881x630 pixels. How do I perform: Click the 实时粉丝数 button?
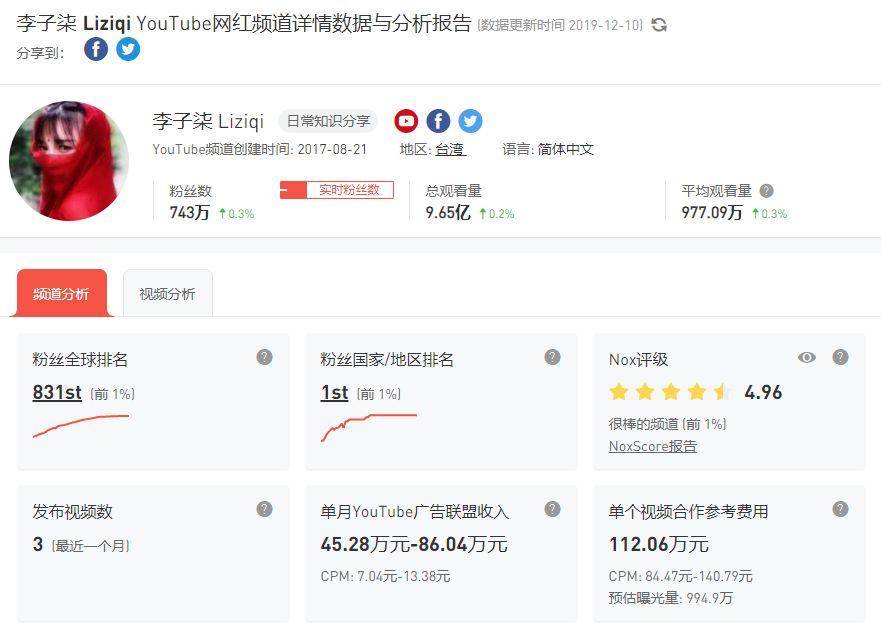pyautogui.click(x=337, y=190)
